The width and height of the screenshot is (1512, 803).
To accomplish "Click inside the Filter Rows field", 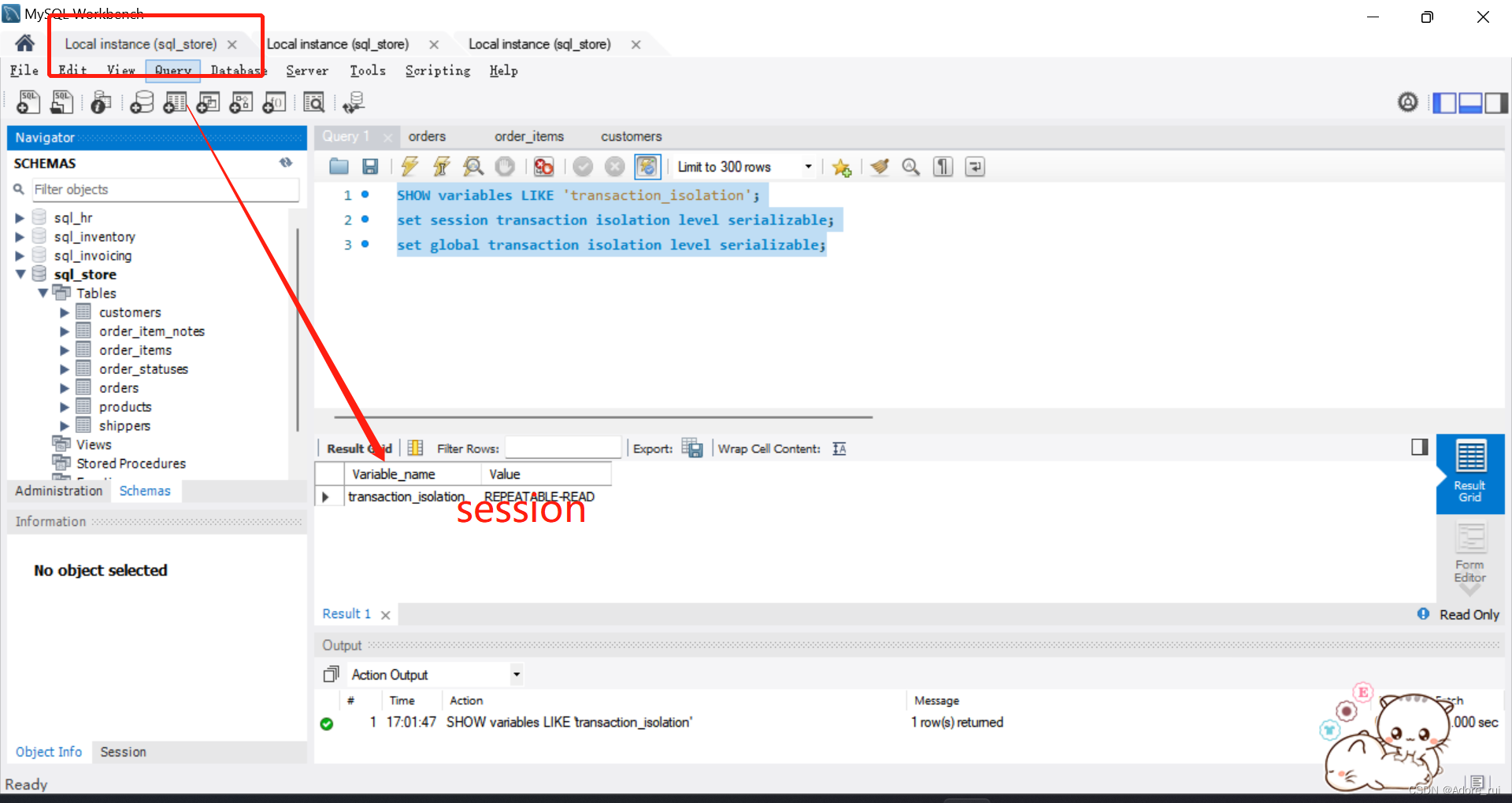I will coord(562,447).
